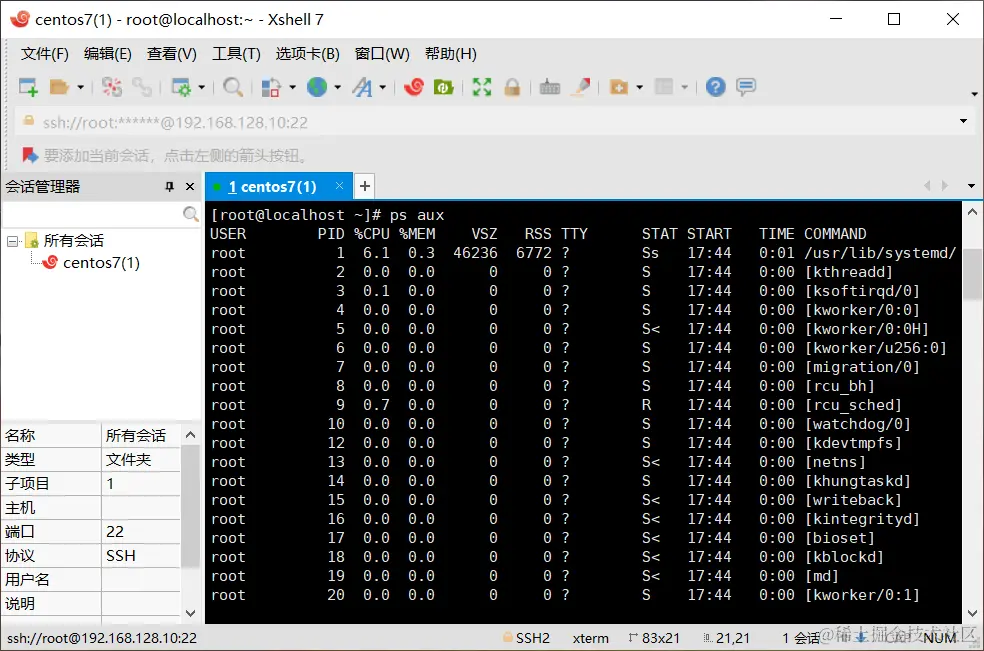Screen dimensions: 984x651
Task: Open the 帮助(H) menu
Action: (451, 54)
